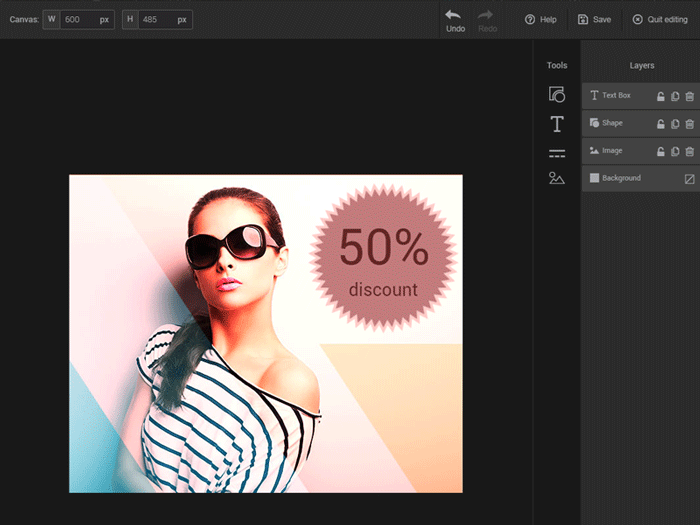This screenshot has height=525, width=700.
Task: Toggle lock on the Text Box layer
Action: (x=660, y=97)
